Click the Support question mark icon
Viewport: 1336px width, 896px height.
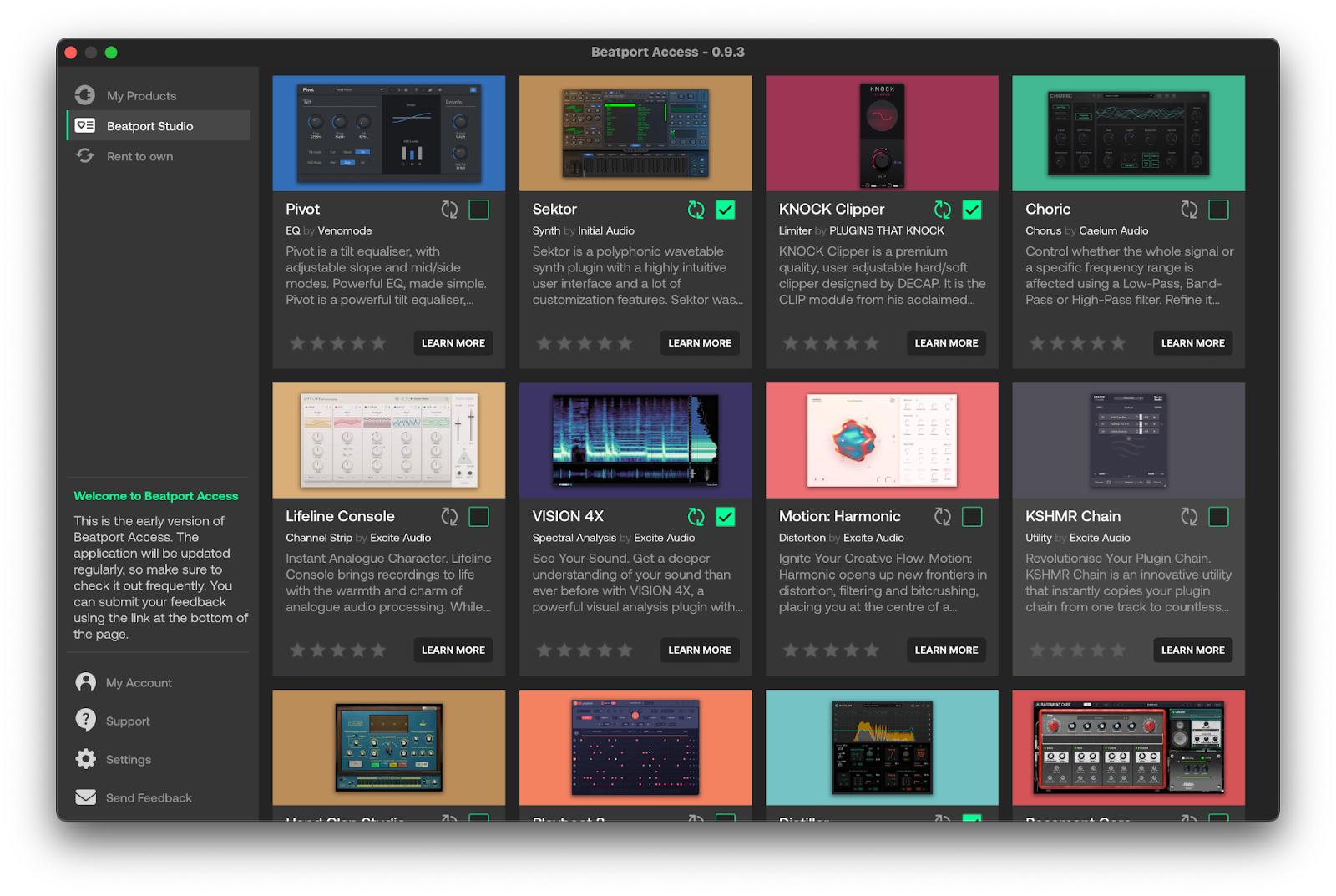click(84, 721)
